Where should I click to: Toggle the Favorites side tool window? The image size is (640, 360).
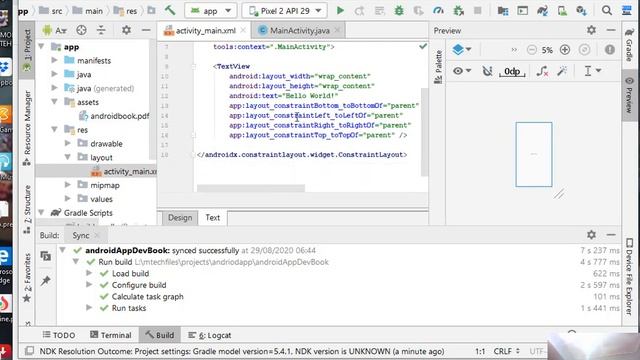pos(27,278)
